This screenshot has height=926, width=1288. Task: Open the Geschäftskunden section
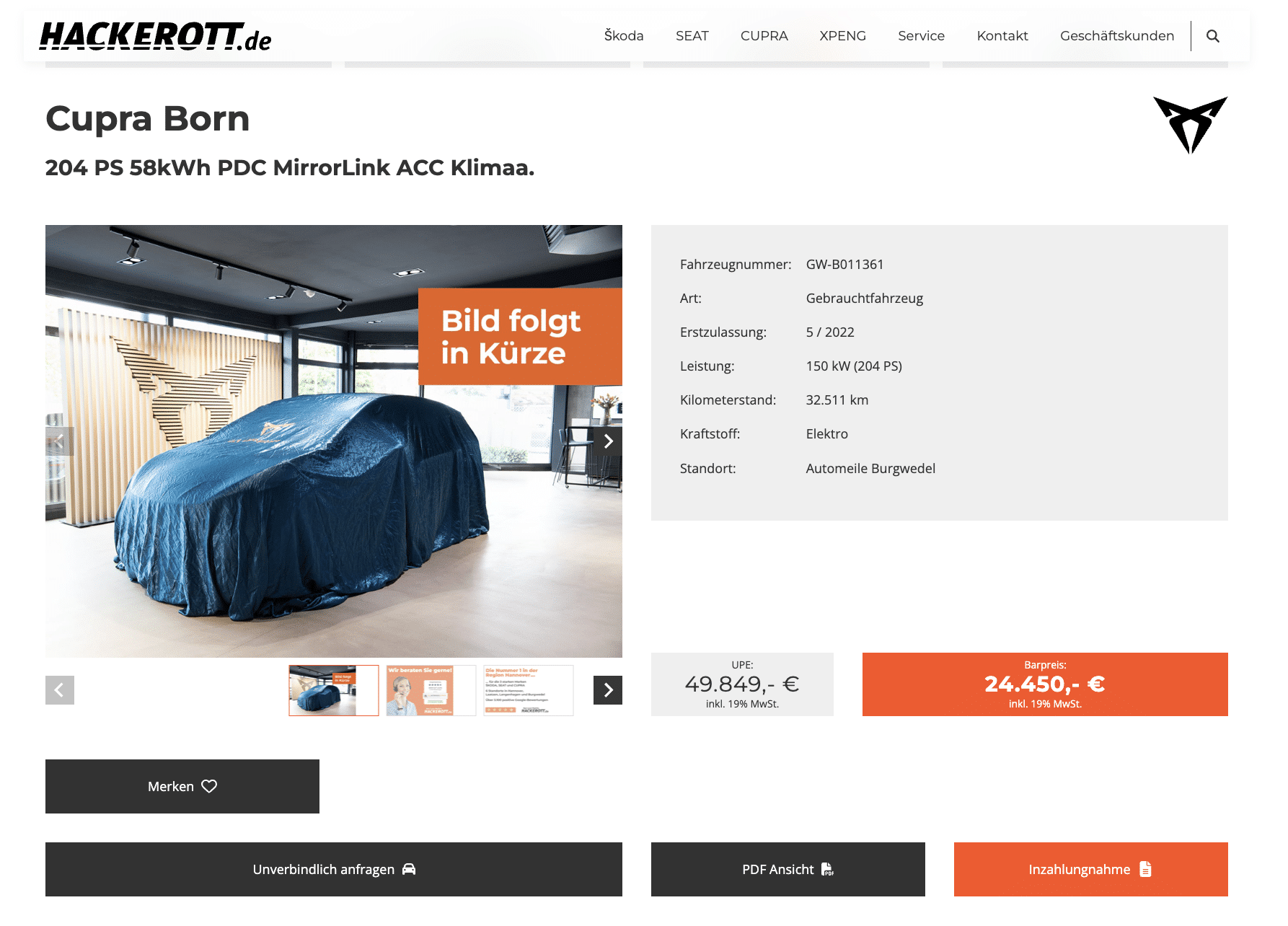1117,36
